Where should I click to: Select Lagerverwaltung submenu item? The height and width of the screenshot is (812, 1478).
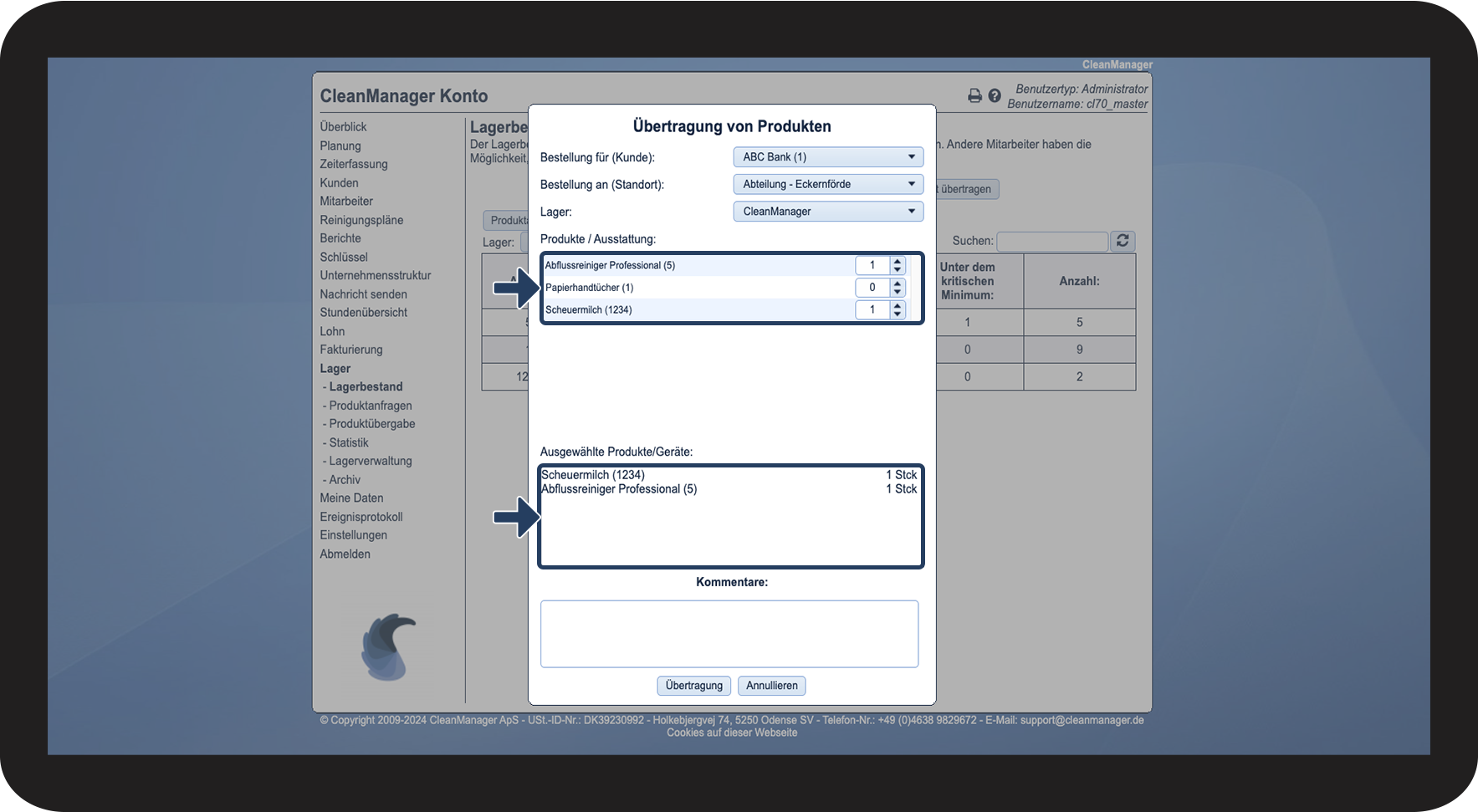pos(371,461)
